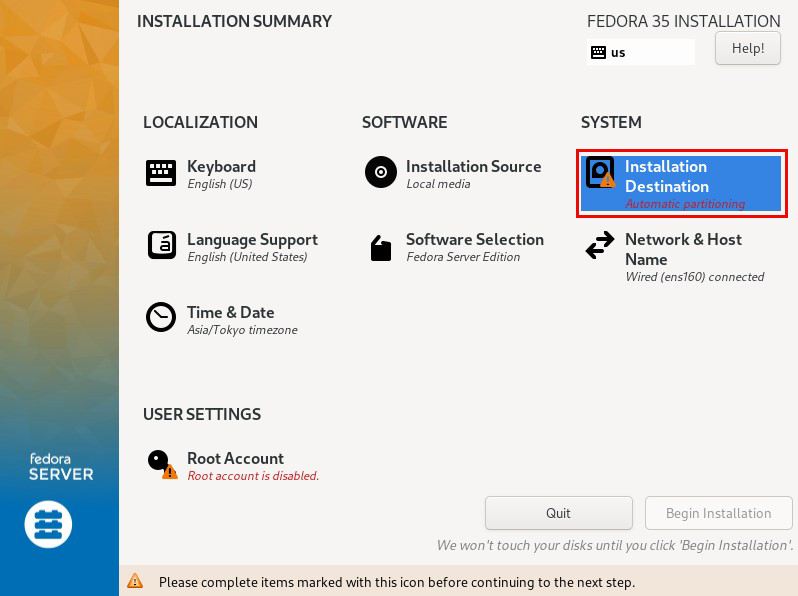This screenshot has height=596, width=798.
Task: Click 'Automatic partitioning' status text
Action: pos(685,204)
